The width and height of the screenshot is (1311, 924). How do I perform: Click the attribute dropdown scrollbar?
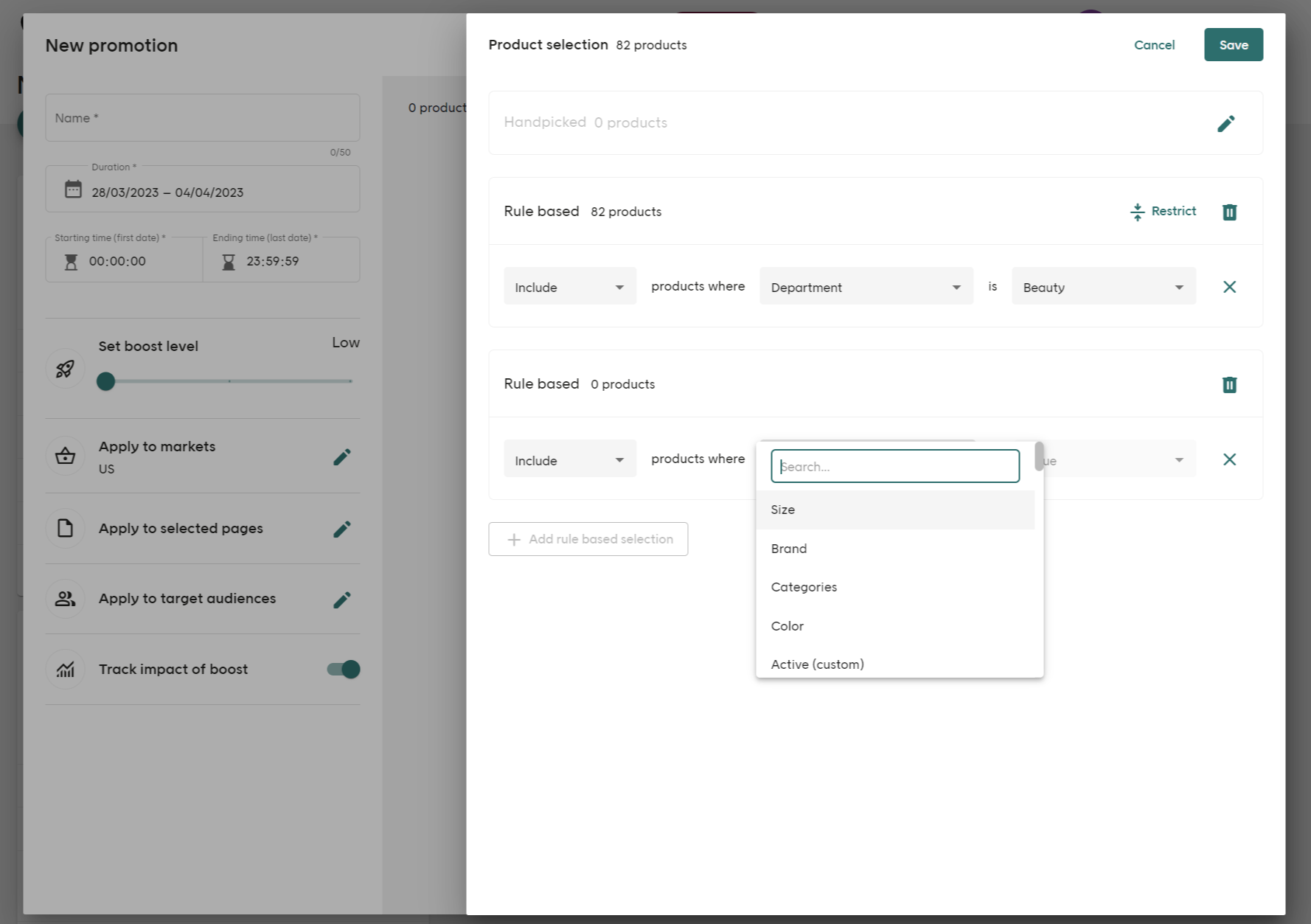coord(1039,456)
